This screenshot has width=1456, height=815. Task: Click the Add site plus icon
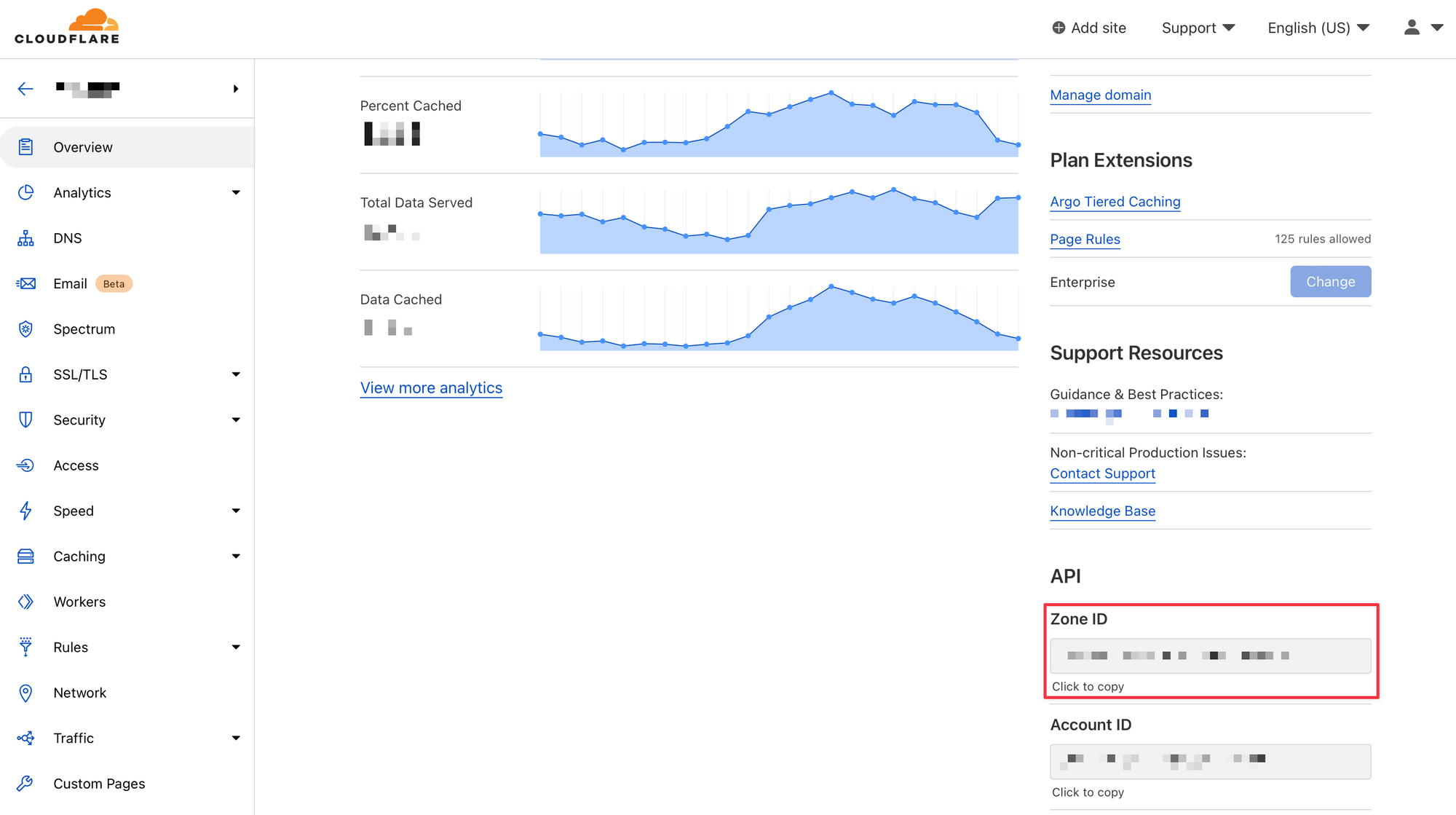[1059, 28]
